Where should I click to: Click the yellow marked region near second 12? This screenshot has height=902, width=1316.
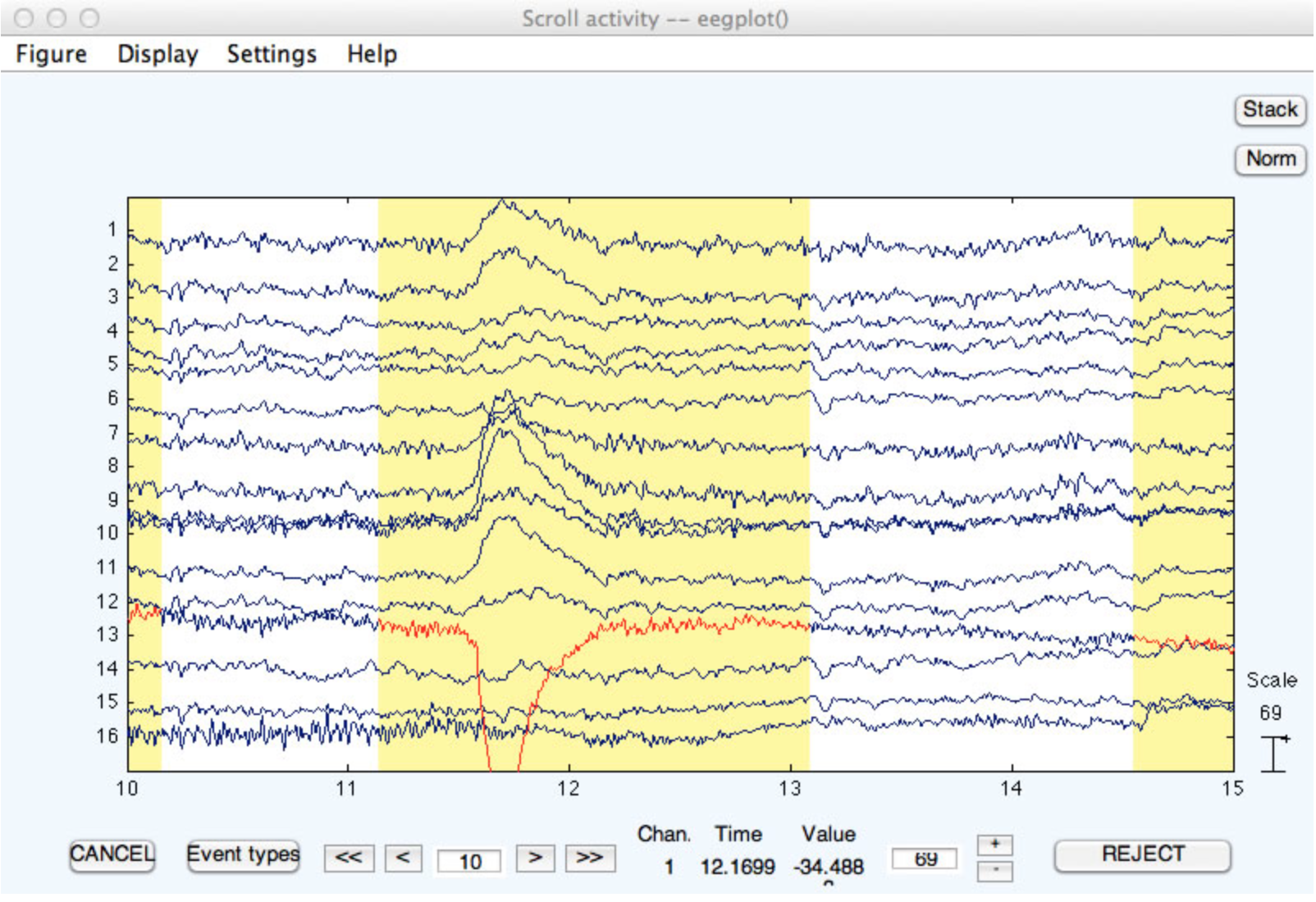tap(593, 484)
